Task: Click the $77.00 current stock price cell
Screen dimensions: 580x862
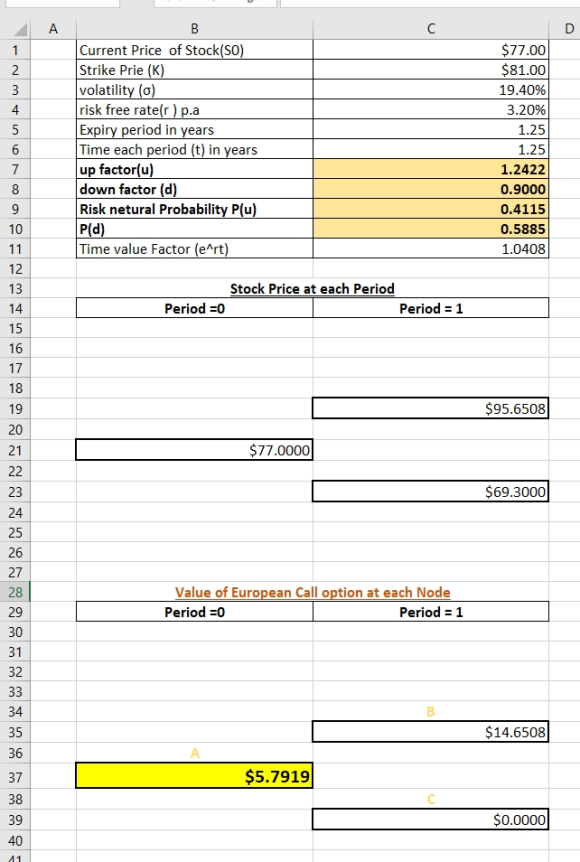Action: 430,50
